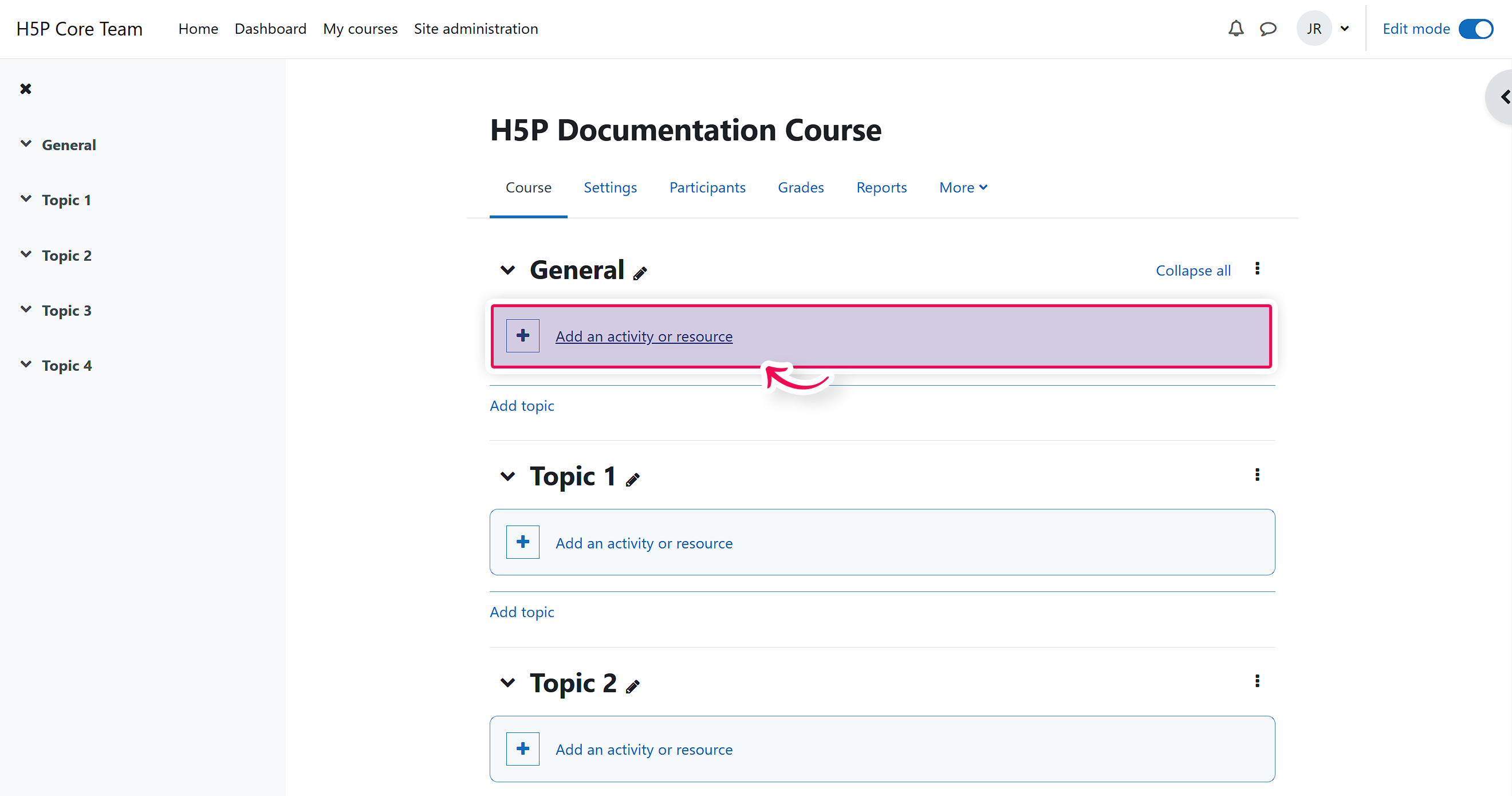This screenshot has height=796, width=1512.
Task: Switch to the Grades tab
Action: click(x=801, y=187)
